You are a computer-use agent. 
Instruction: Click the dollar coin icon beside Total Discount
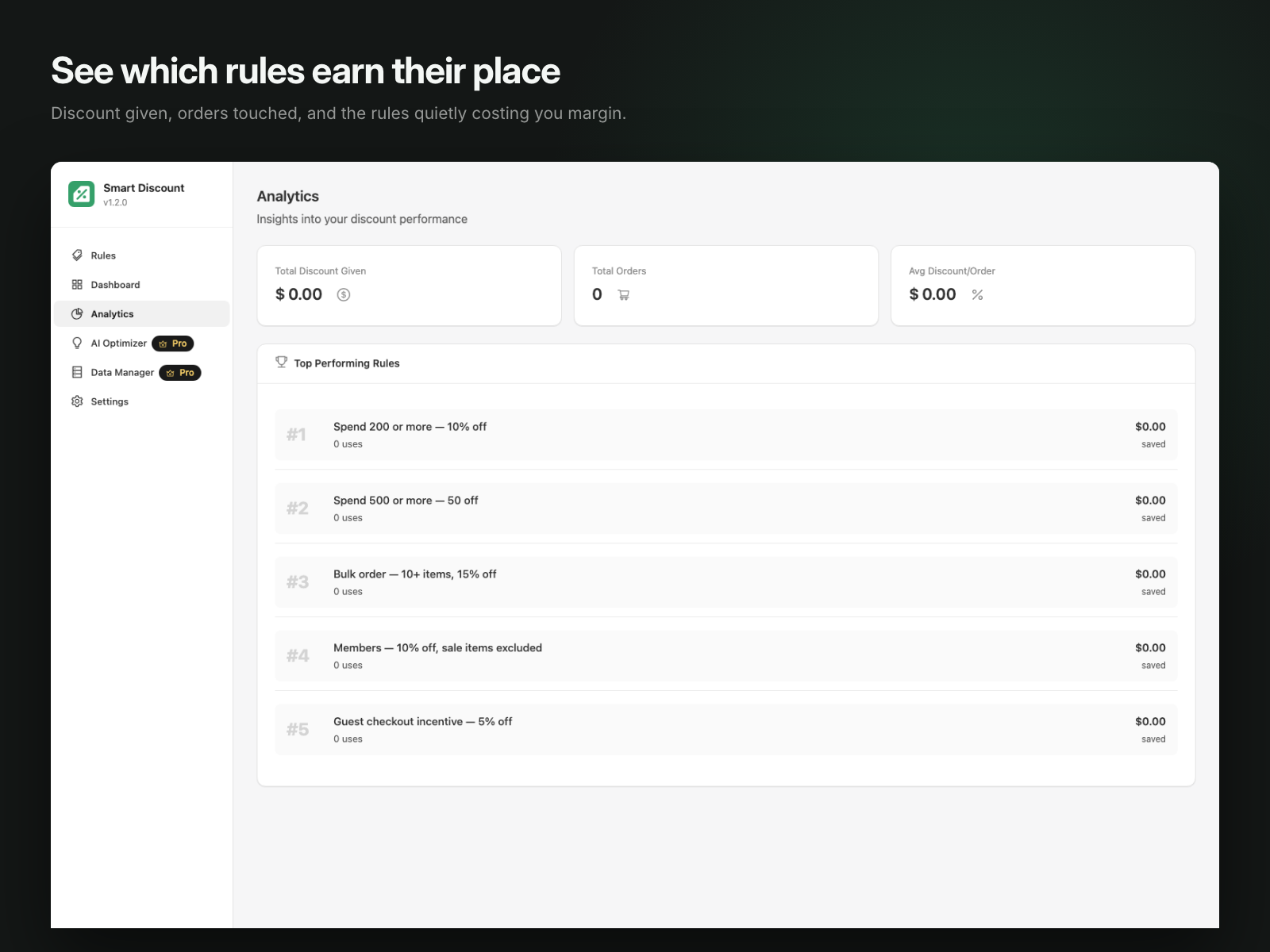(344, 295)
